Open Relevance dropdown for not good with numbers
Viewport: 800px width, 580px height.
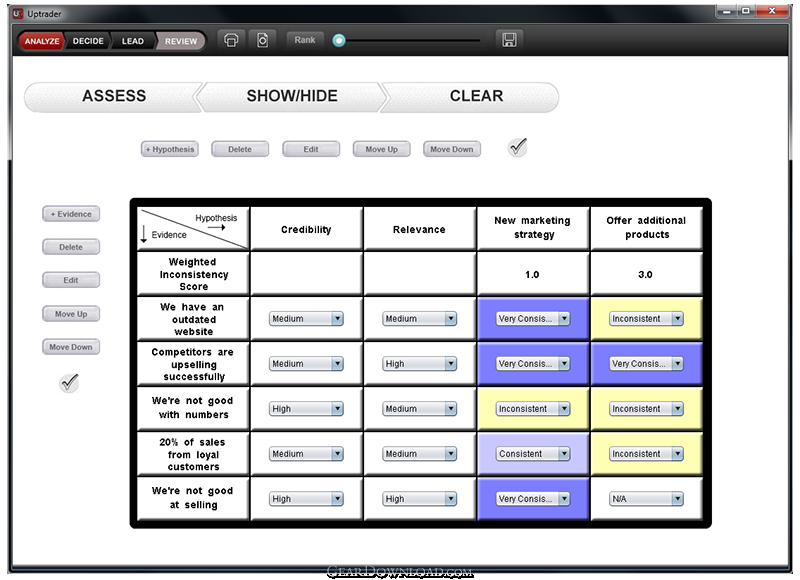click(x=419, y=409)
